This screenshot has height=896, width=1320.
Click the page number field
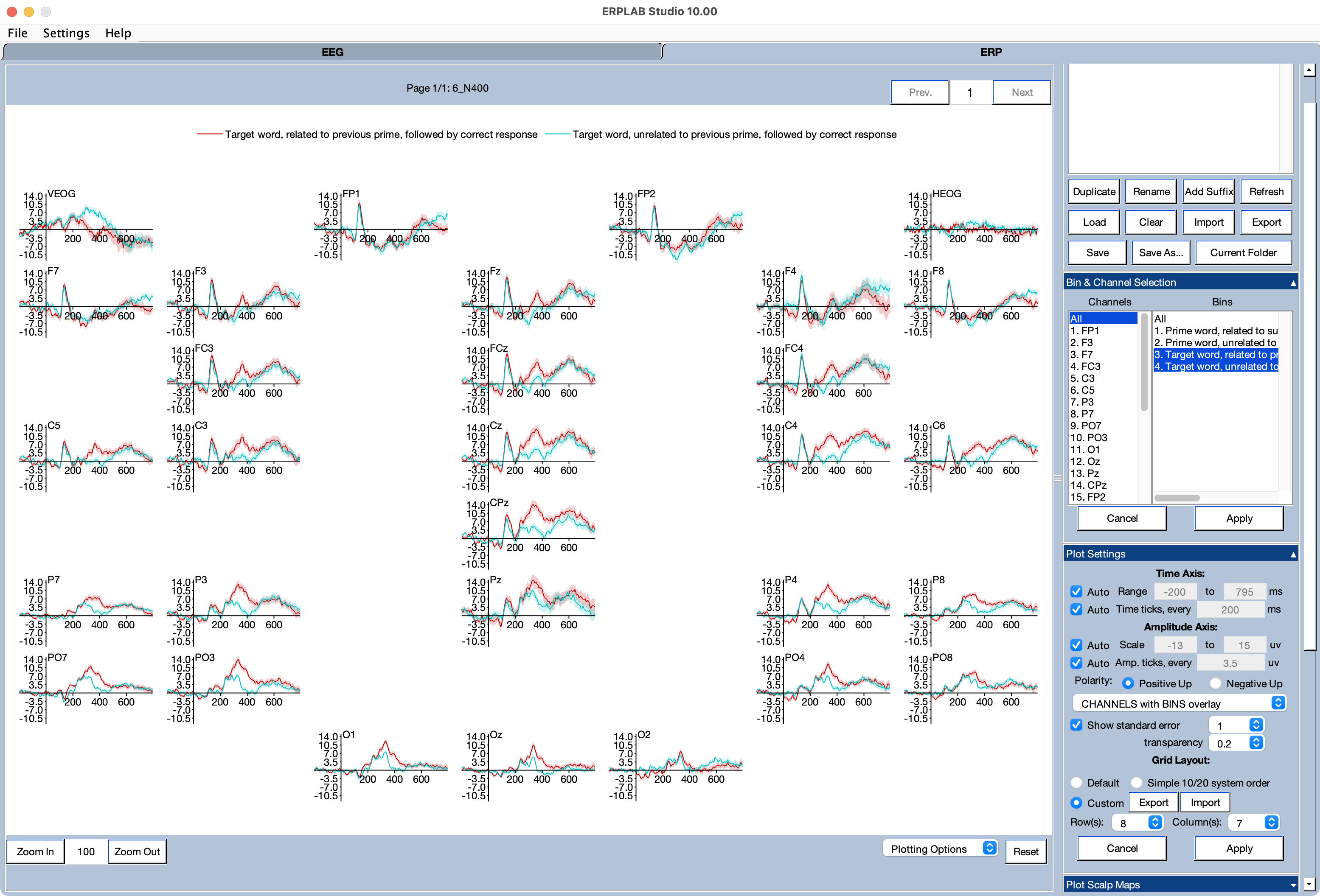point(971,92)
